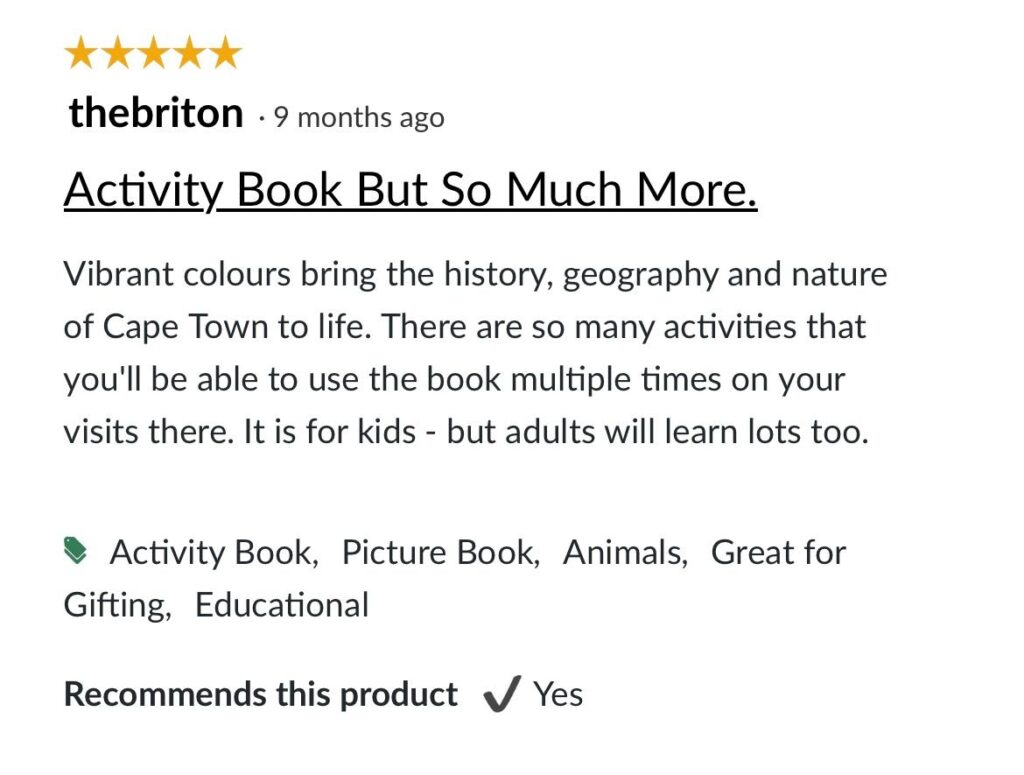This screenshot has height=775, width=1024.
Task: Open review titled Activity Book But So Much More
Action: coord(410,190)
